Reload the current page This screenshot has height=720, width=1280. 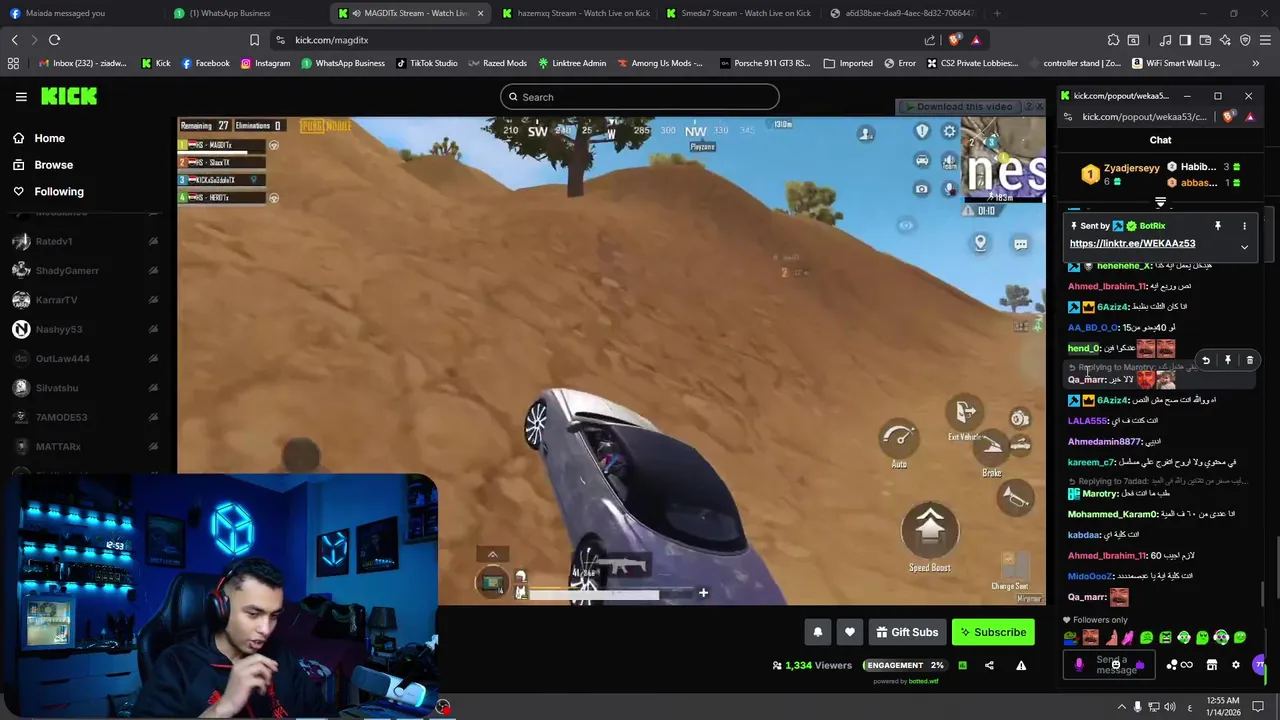(54, 40)
